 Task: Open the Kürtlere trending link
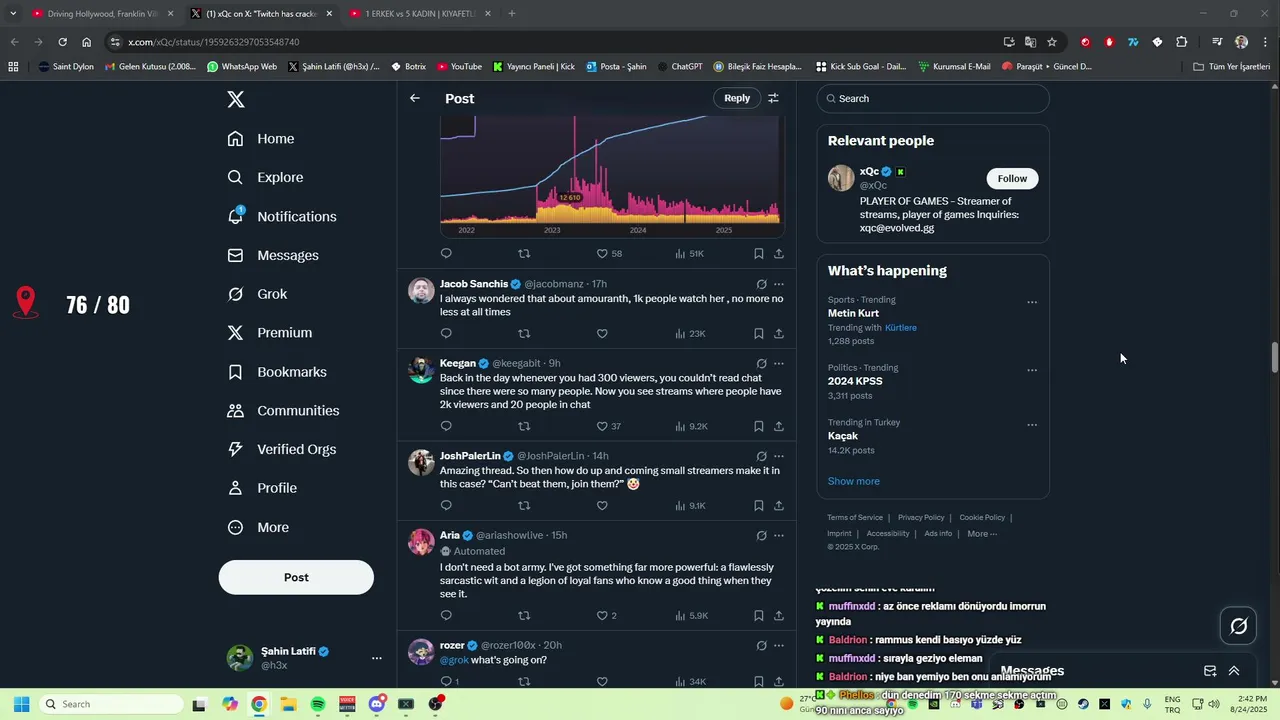(x=901, y=328)
